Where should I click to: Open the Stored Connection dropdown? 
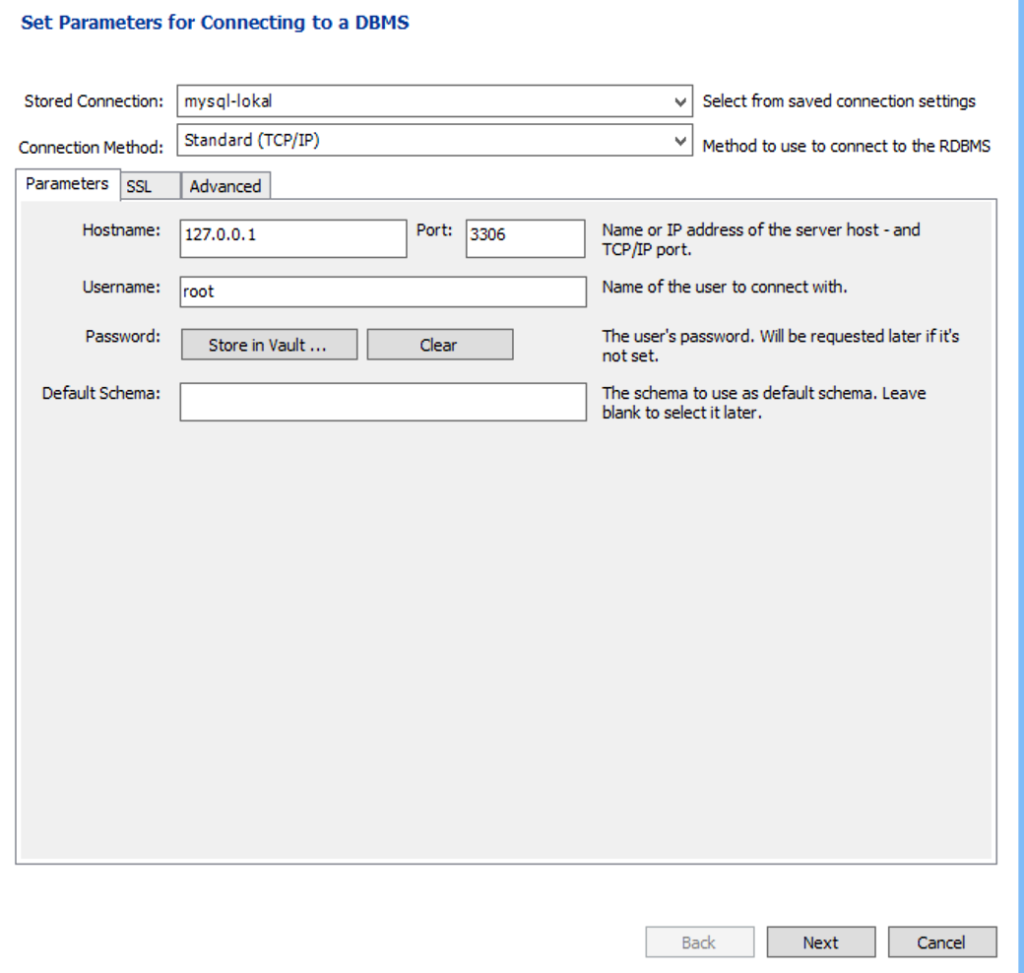pyautogui.click(x=434, y=101)
